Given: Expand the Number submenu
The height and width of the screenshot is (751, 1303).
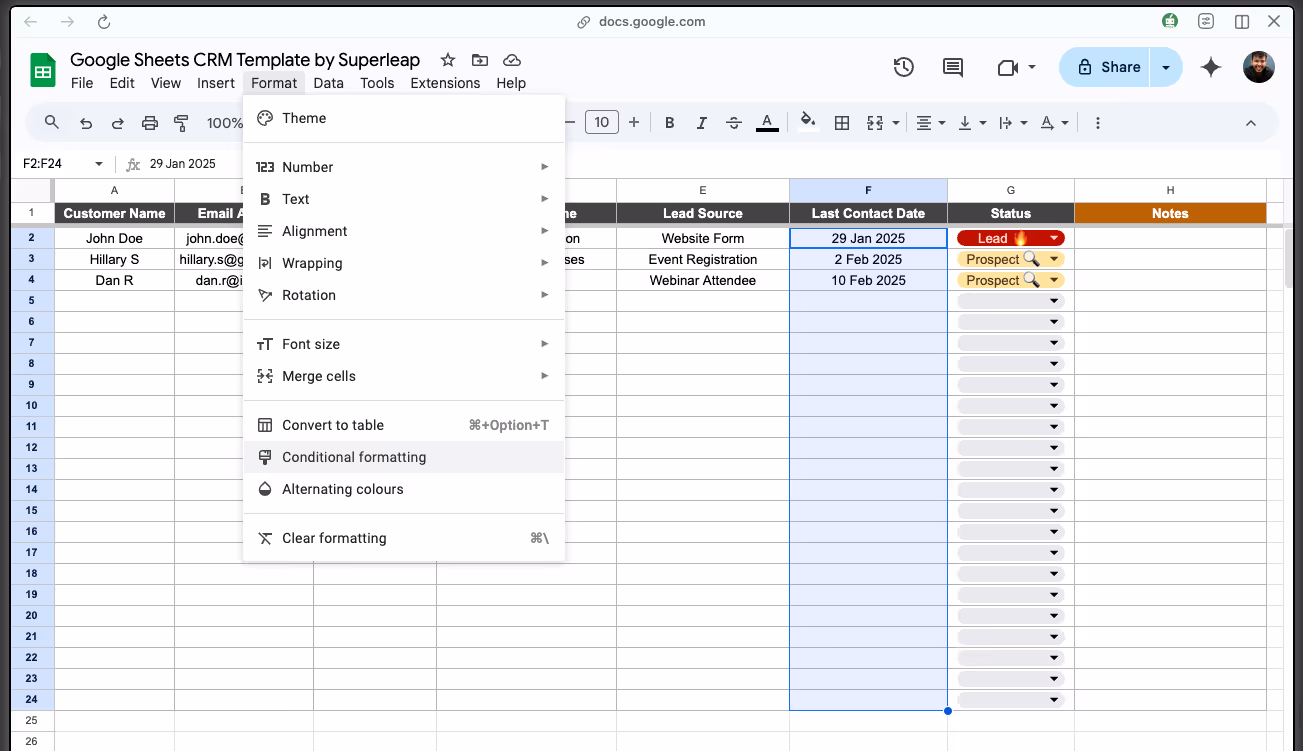Looking at the screenshot, I should (x=404, y=167).
